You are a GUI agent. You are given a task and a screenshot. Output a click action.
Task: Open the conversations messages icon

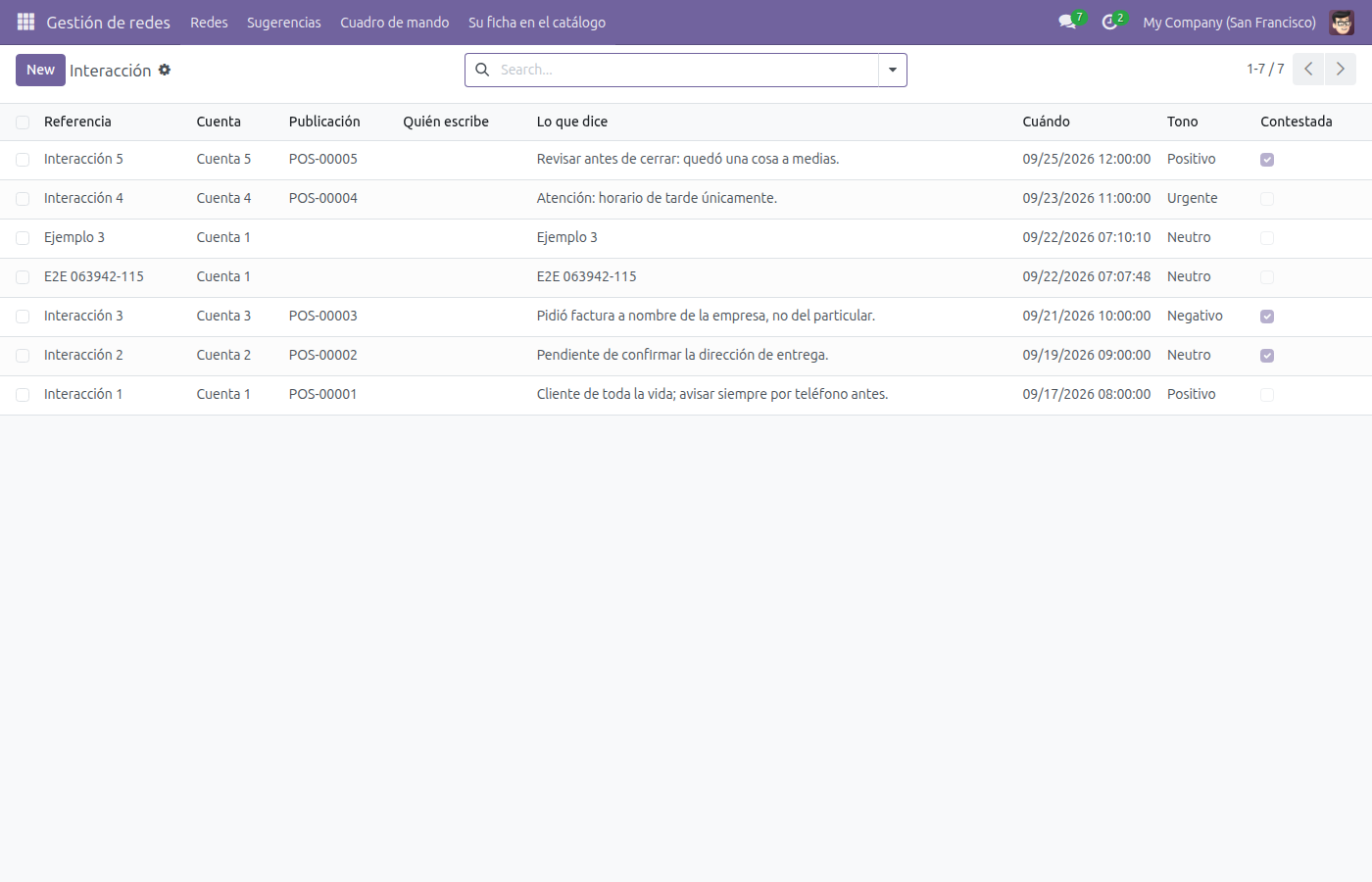point(1067,22)
